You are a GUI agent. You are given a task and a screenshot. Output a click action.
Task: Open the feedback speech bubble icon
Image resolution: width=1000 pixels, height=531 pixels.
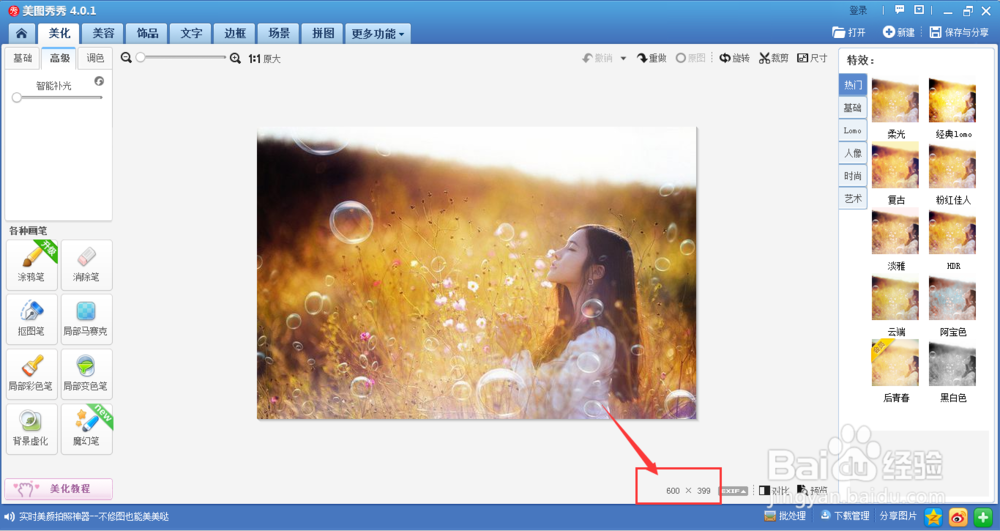click(x=899, y=10)
